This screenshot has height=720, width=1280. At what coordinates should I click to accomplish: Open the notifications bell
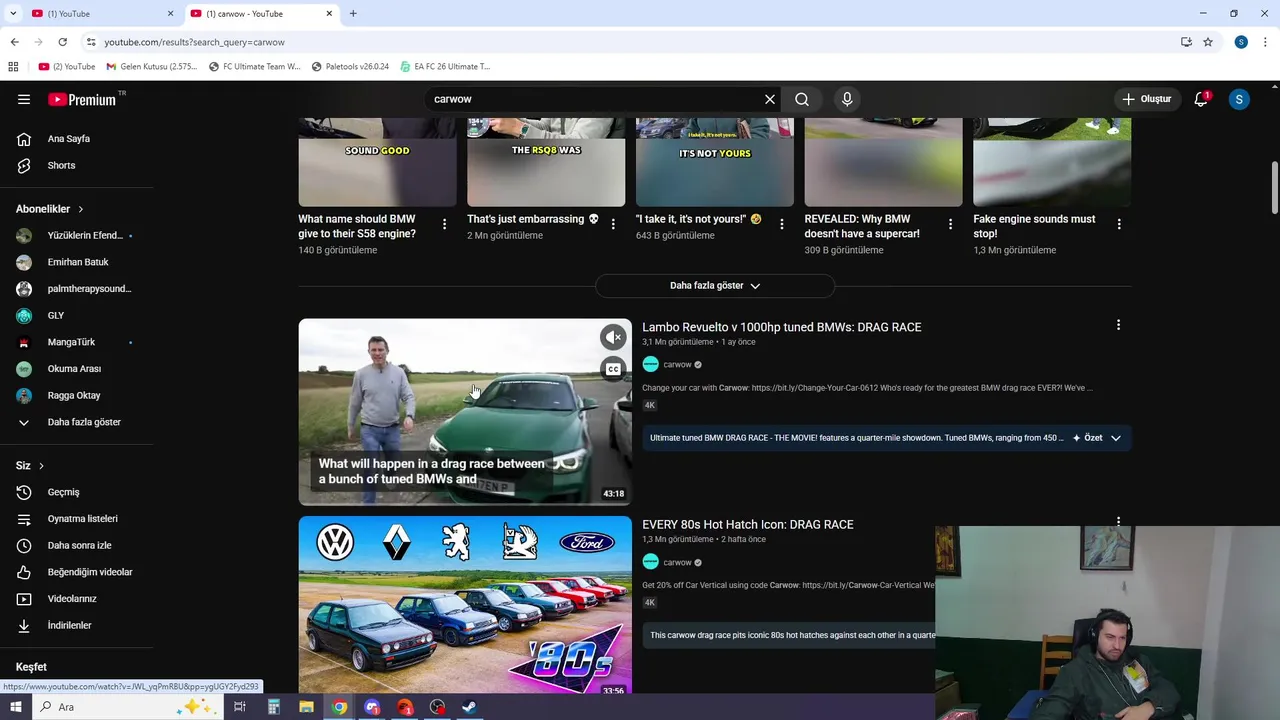(1201, 99)
